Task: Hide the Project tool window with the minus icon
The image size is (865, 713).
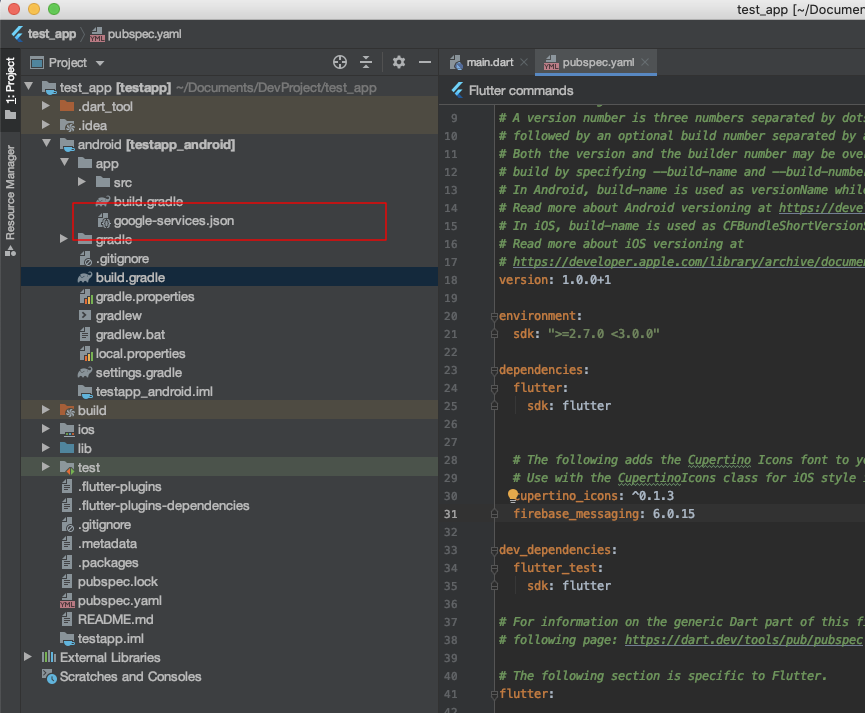Action: (425, 62)
